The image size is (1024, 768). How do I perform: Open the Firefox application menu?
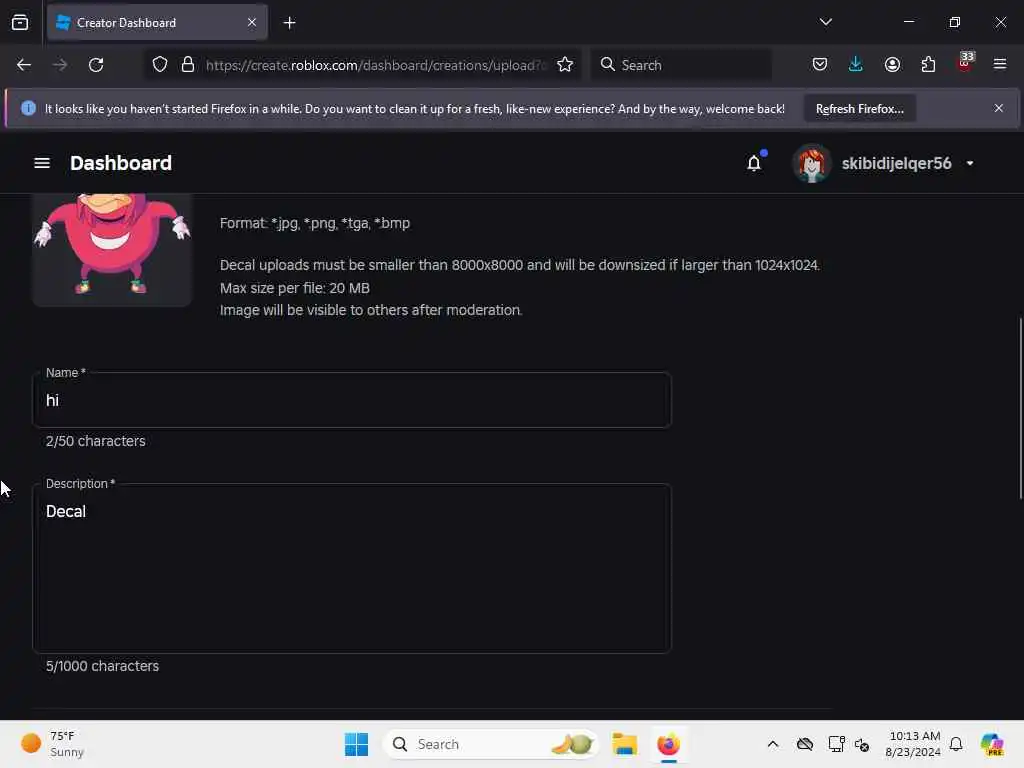(x=1000, y=65)
